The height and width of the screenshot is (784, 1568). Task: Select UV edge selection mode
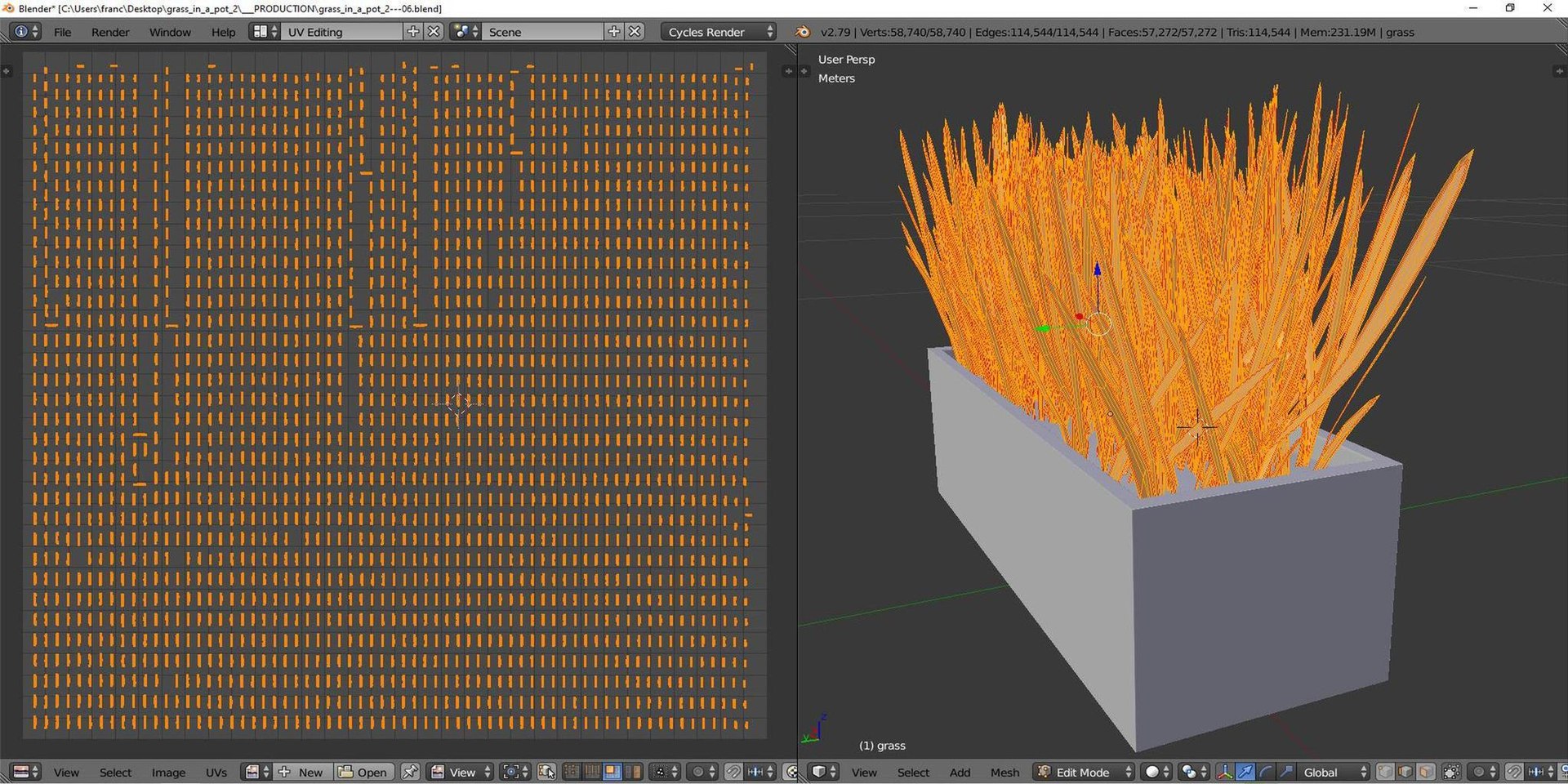[x=592, y=772]
